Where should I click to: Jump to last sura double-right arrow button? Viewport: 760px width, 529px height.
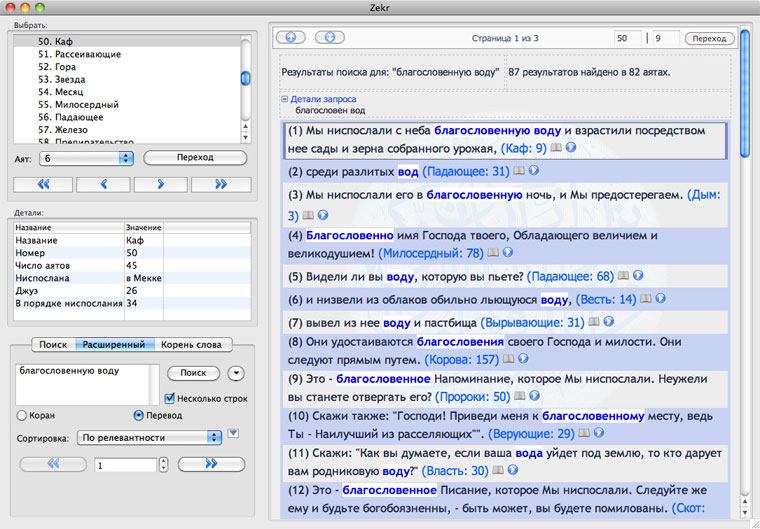point(221,184)
